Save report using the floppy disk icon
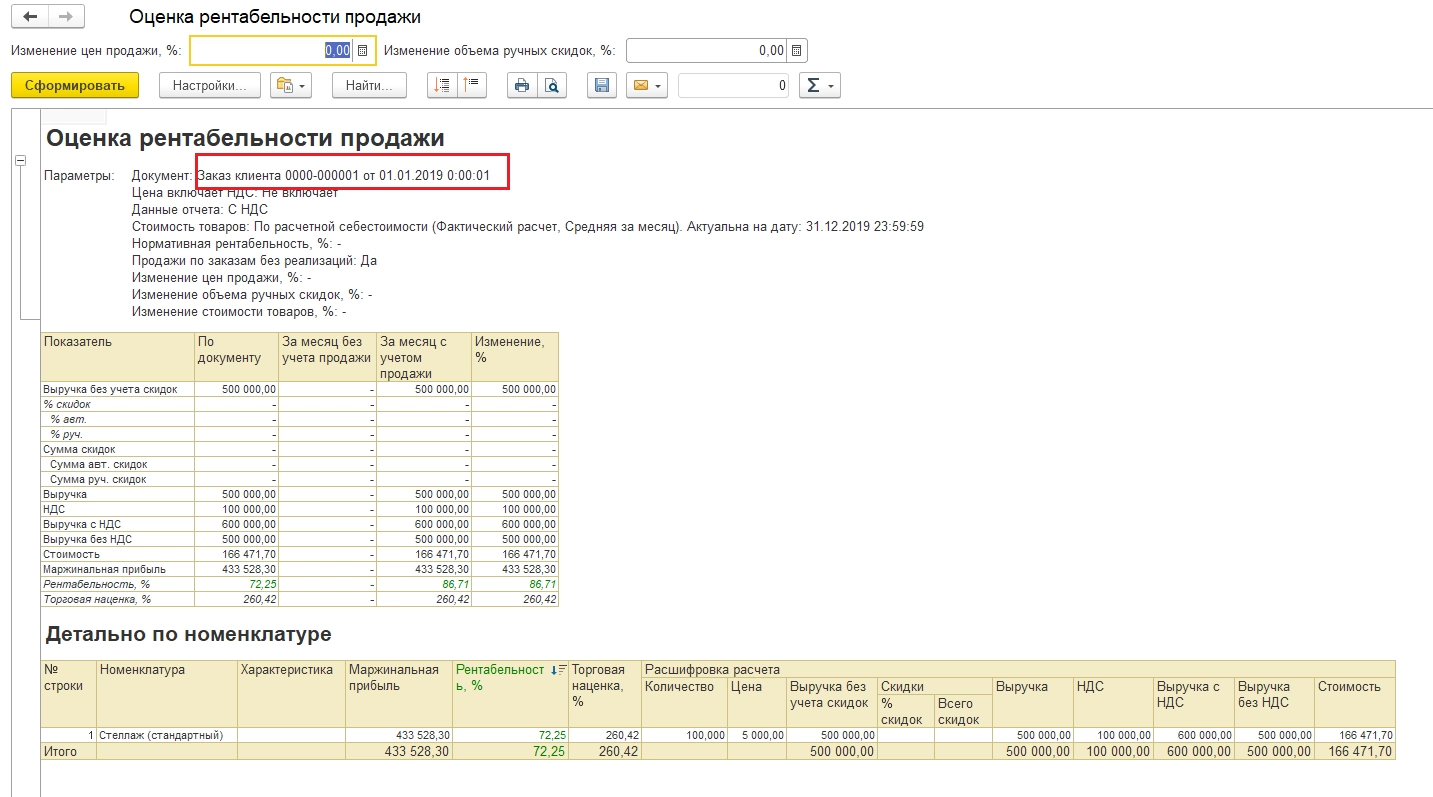 click(601, 86)
